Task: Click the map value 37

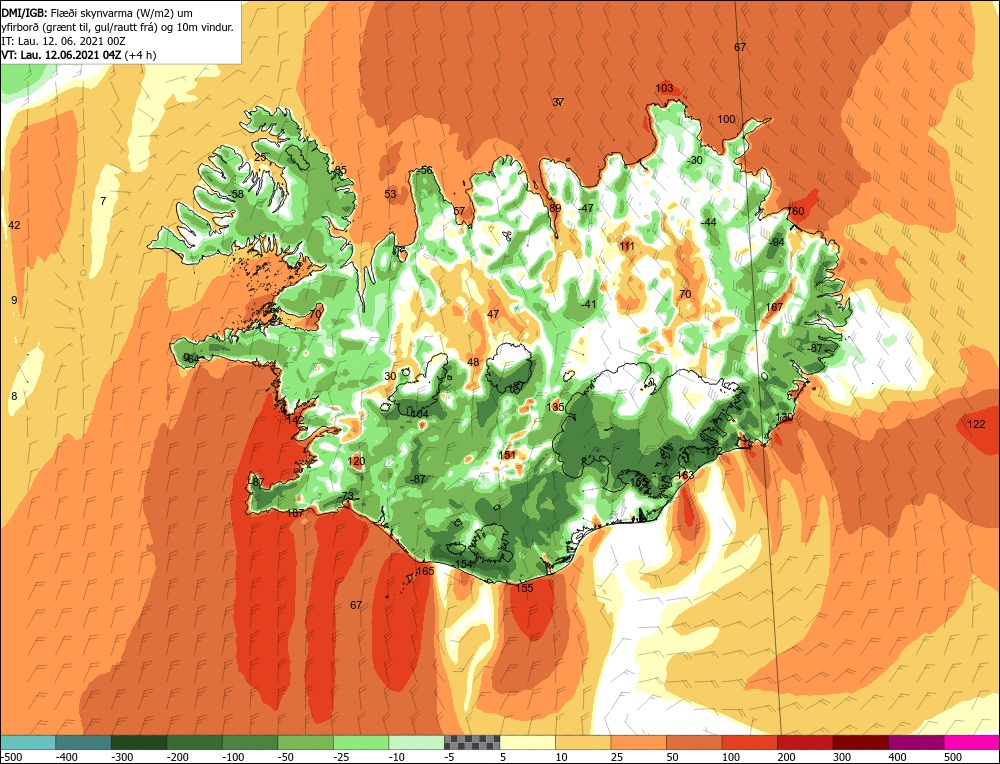Action: (x=558, y=102)
